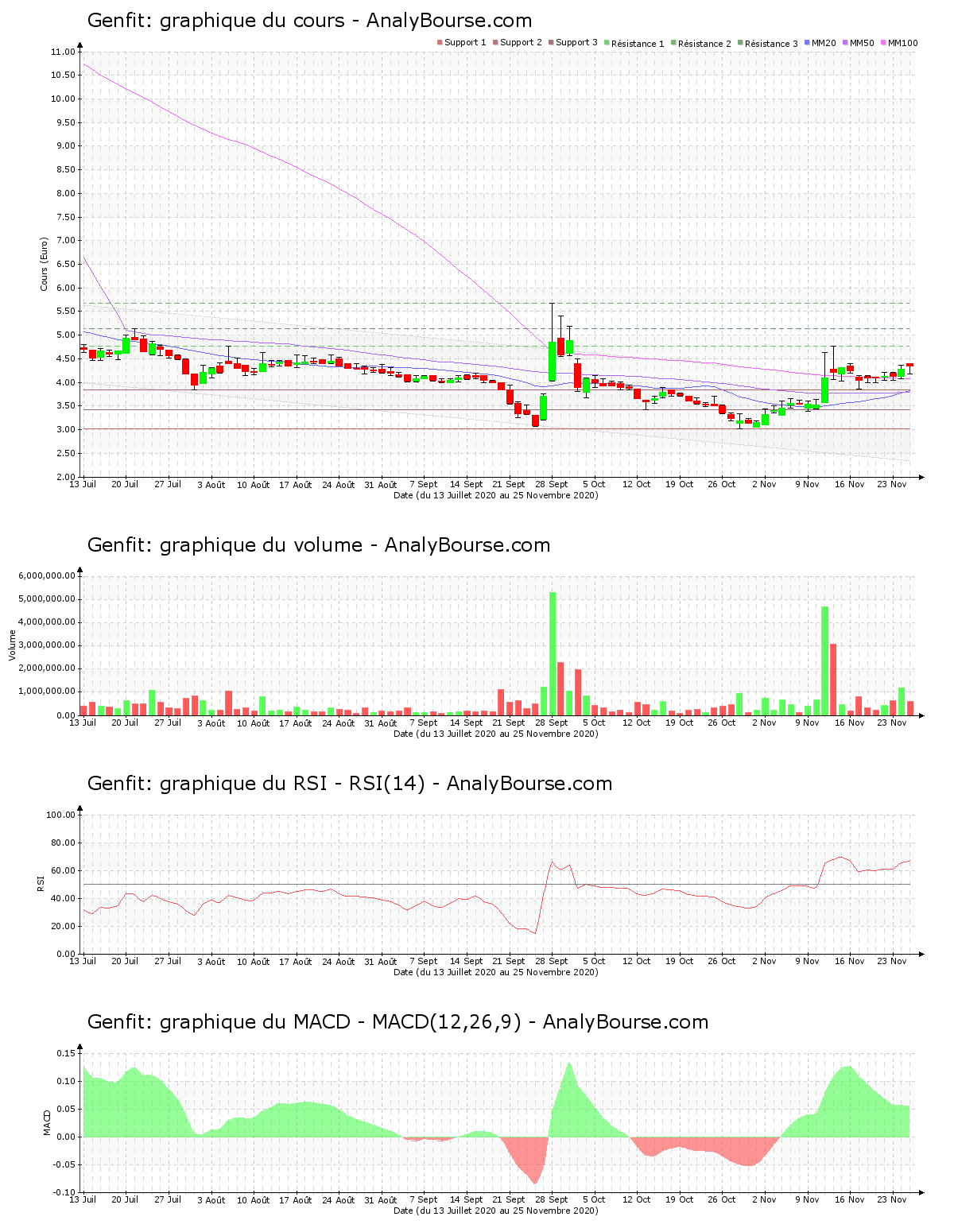Select the 'Support 3' legend label

[576, 43]
